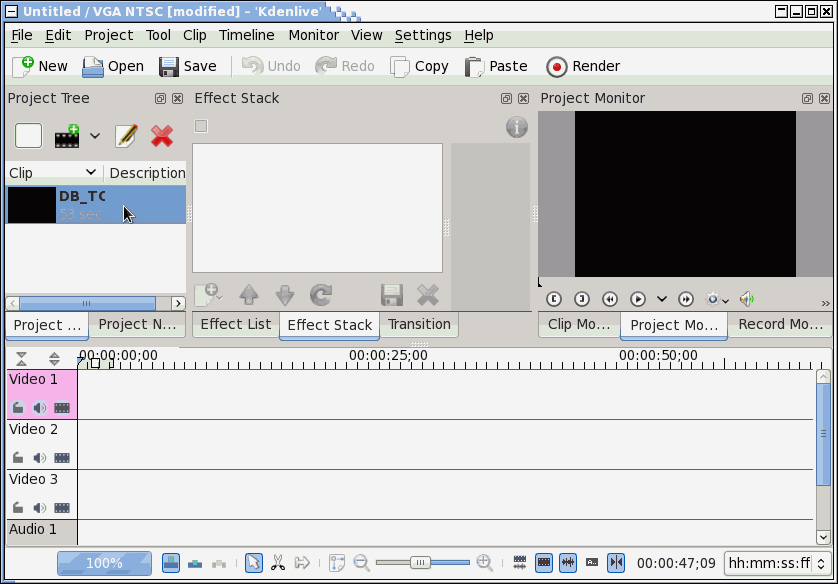The height and width of the screenshot is (584, 838).
Task: Select the Spacer tool
Action: (x=302, y=563)
